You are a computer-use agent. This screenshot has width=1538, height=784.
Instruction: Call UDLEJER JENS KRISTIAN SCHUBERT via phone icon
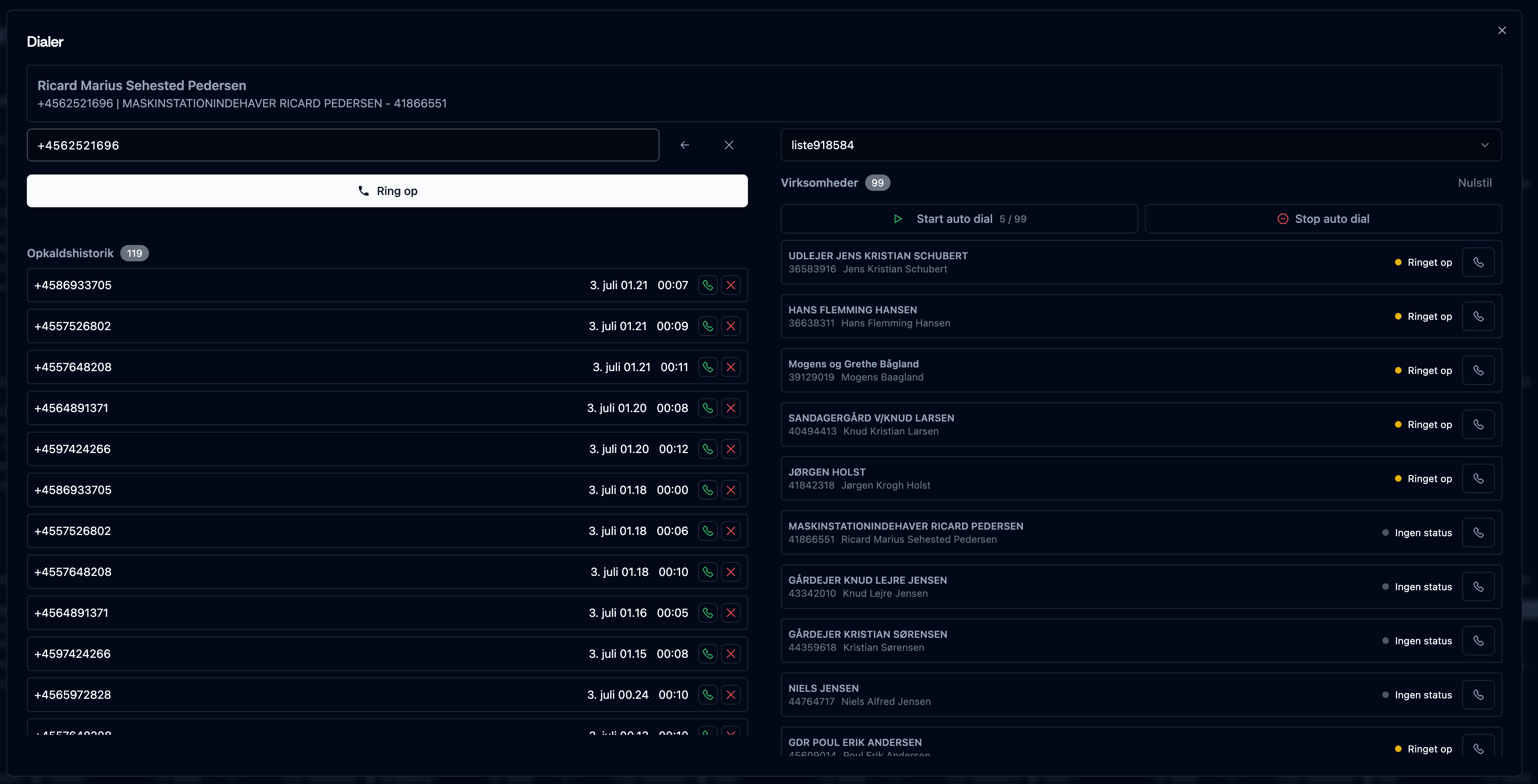pos(1478,262)
